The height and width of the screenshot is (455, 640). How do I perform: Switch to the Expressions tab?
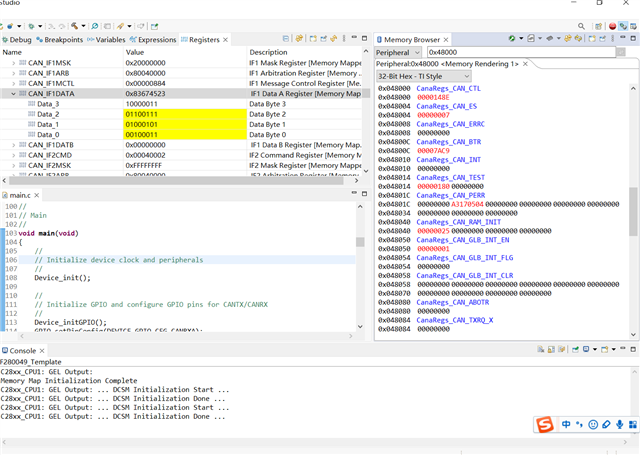click(156, 40)
